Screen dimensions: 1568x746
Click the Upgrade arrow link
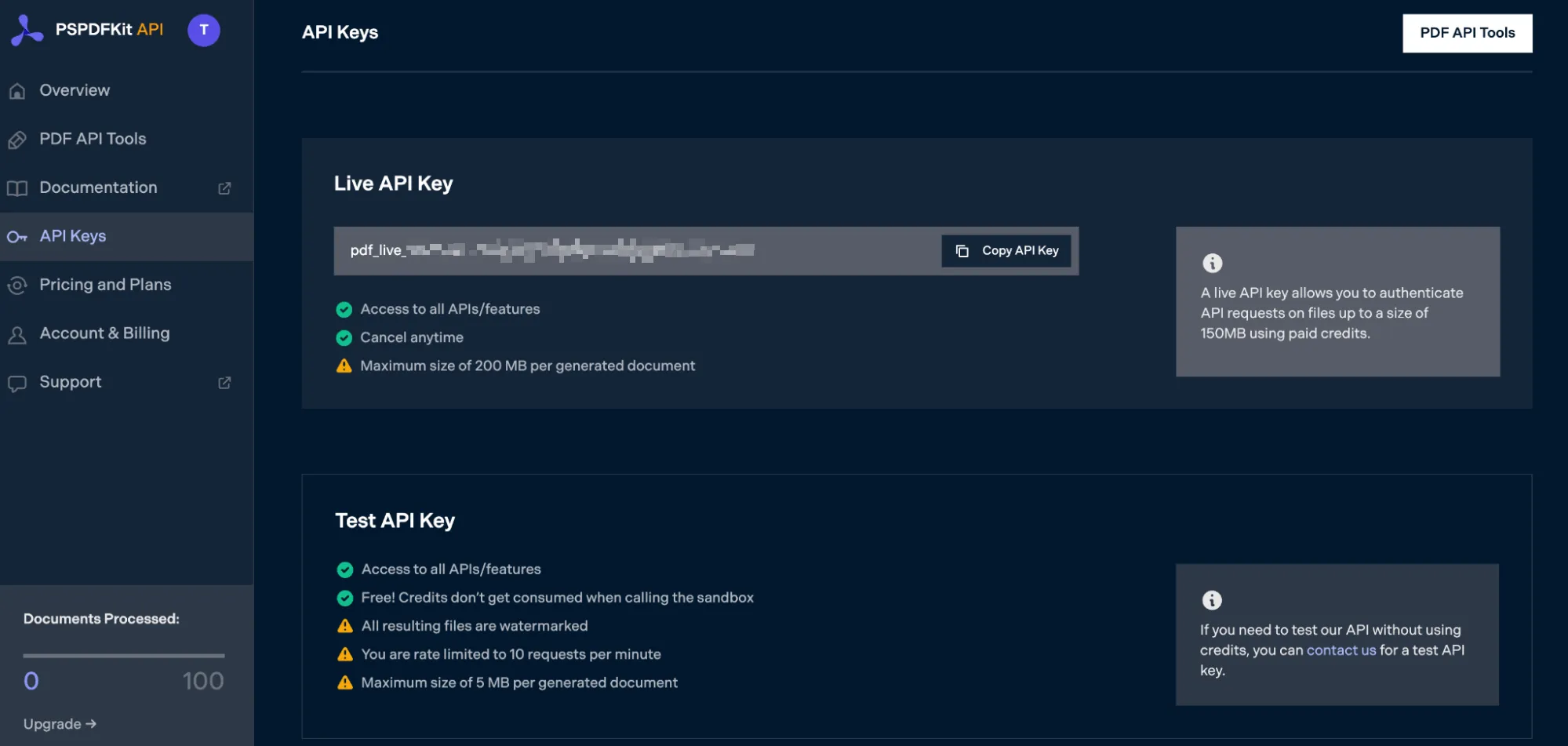[60, 724]
